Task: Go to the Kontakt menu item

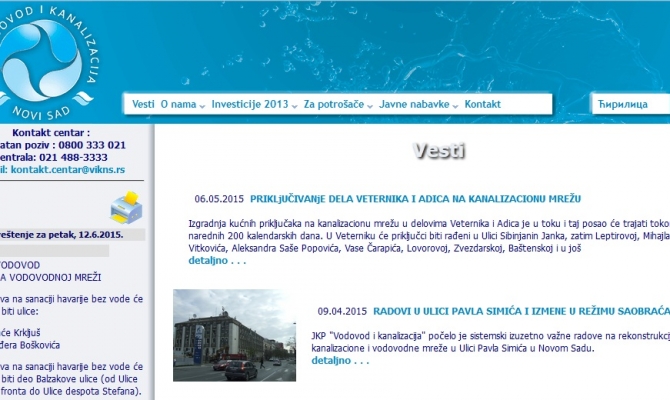Action: tap(482, 104)
